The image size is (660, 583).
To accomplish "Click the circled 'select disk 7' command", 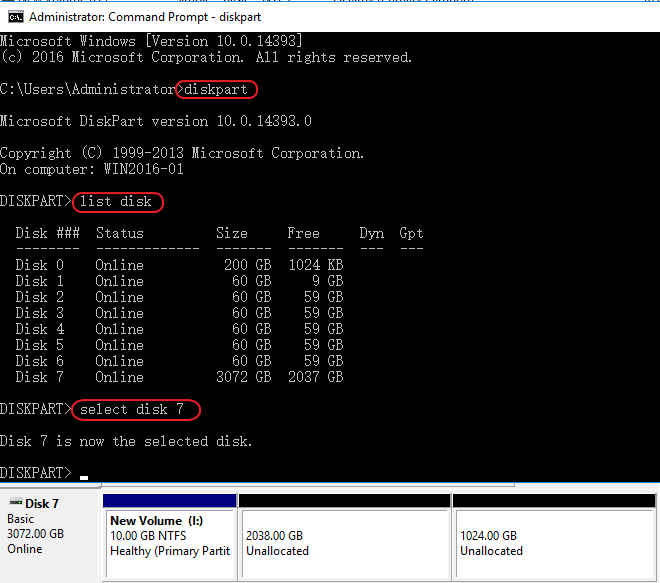I will pos(136,410).
